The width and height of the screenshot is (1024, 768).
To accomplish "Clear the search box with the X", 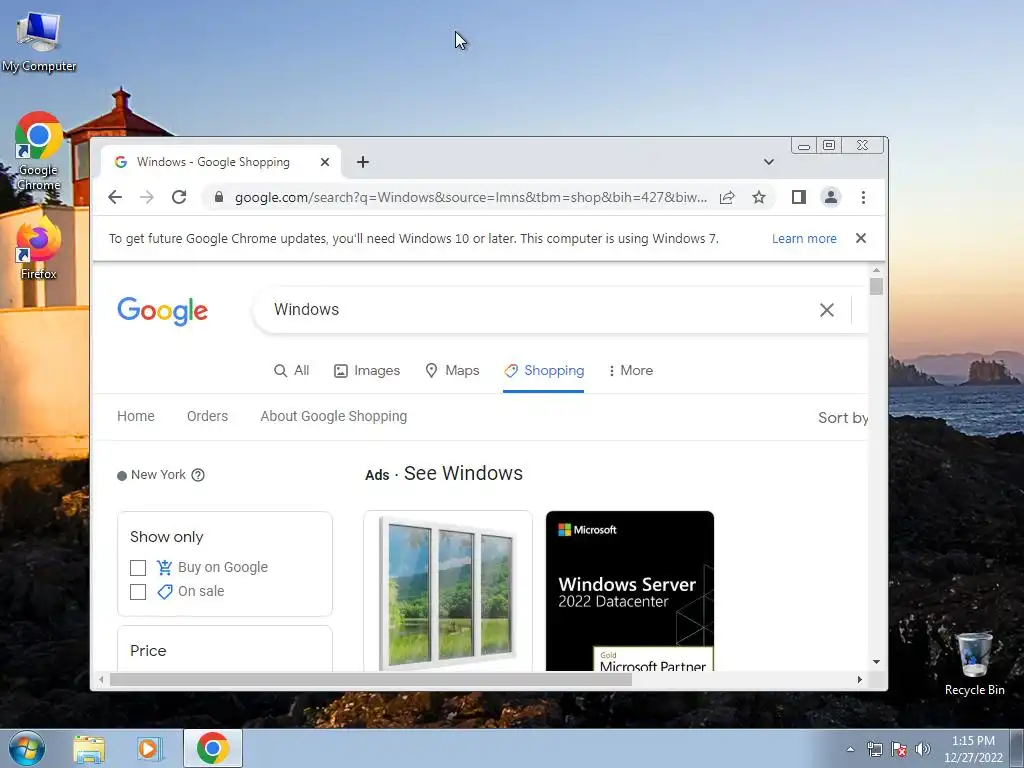I will [x=827, y=310].
